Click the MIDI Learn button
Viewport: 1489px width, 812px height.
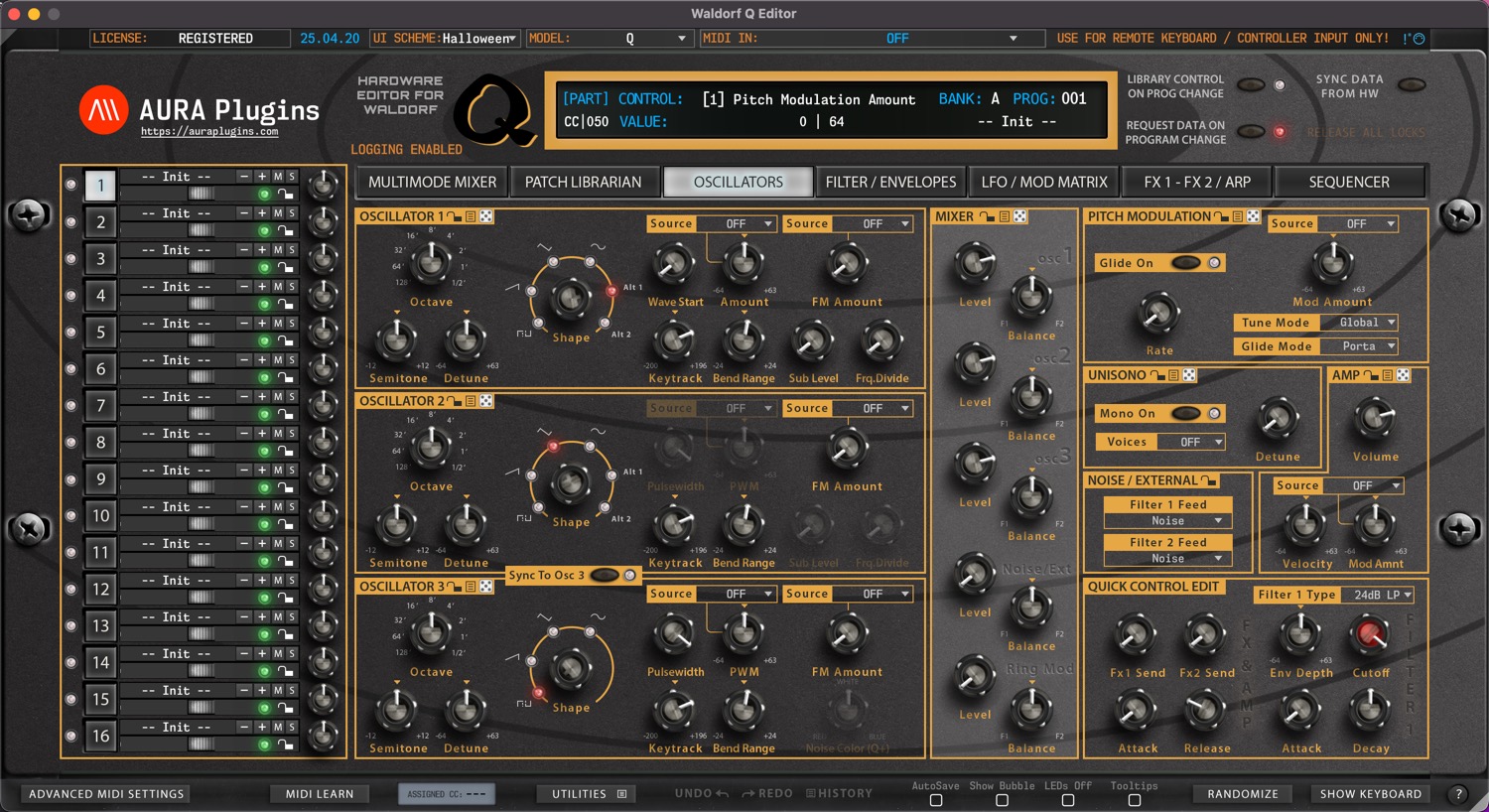320,794
